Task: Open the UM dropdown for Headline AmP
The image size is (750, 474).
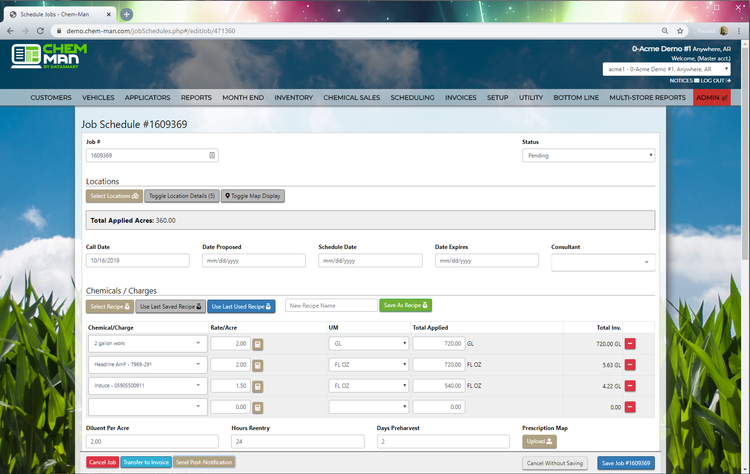Action: [368, 364]
